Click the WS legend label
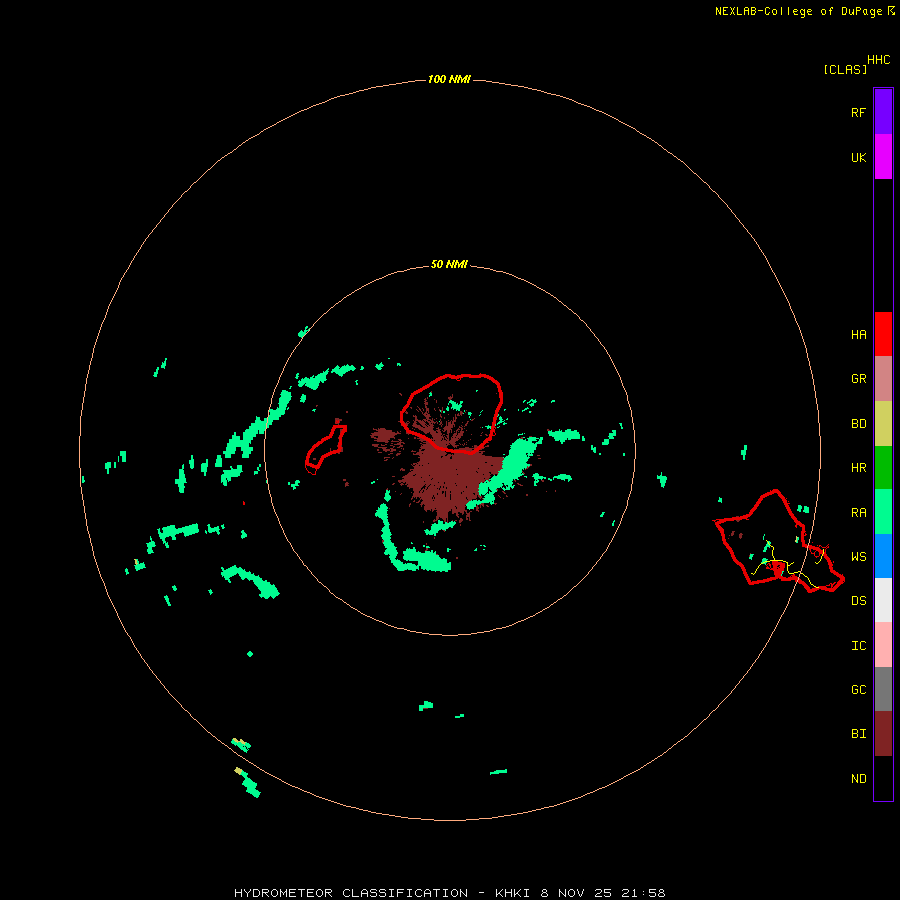 (x=859, y=556)
